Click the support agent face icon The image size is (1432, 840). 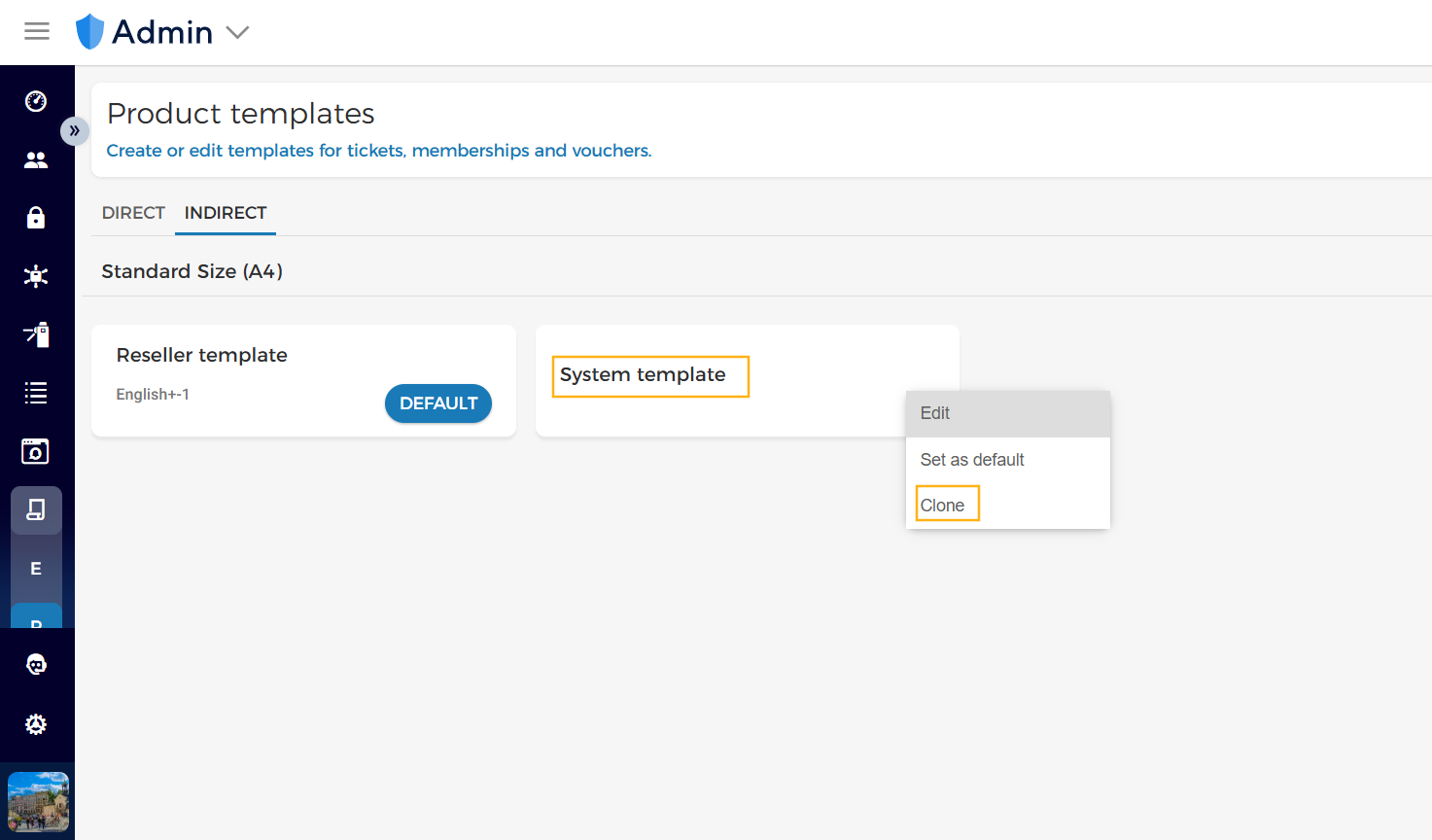36,664
